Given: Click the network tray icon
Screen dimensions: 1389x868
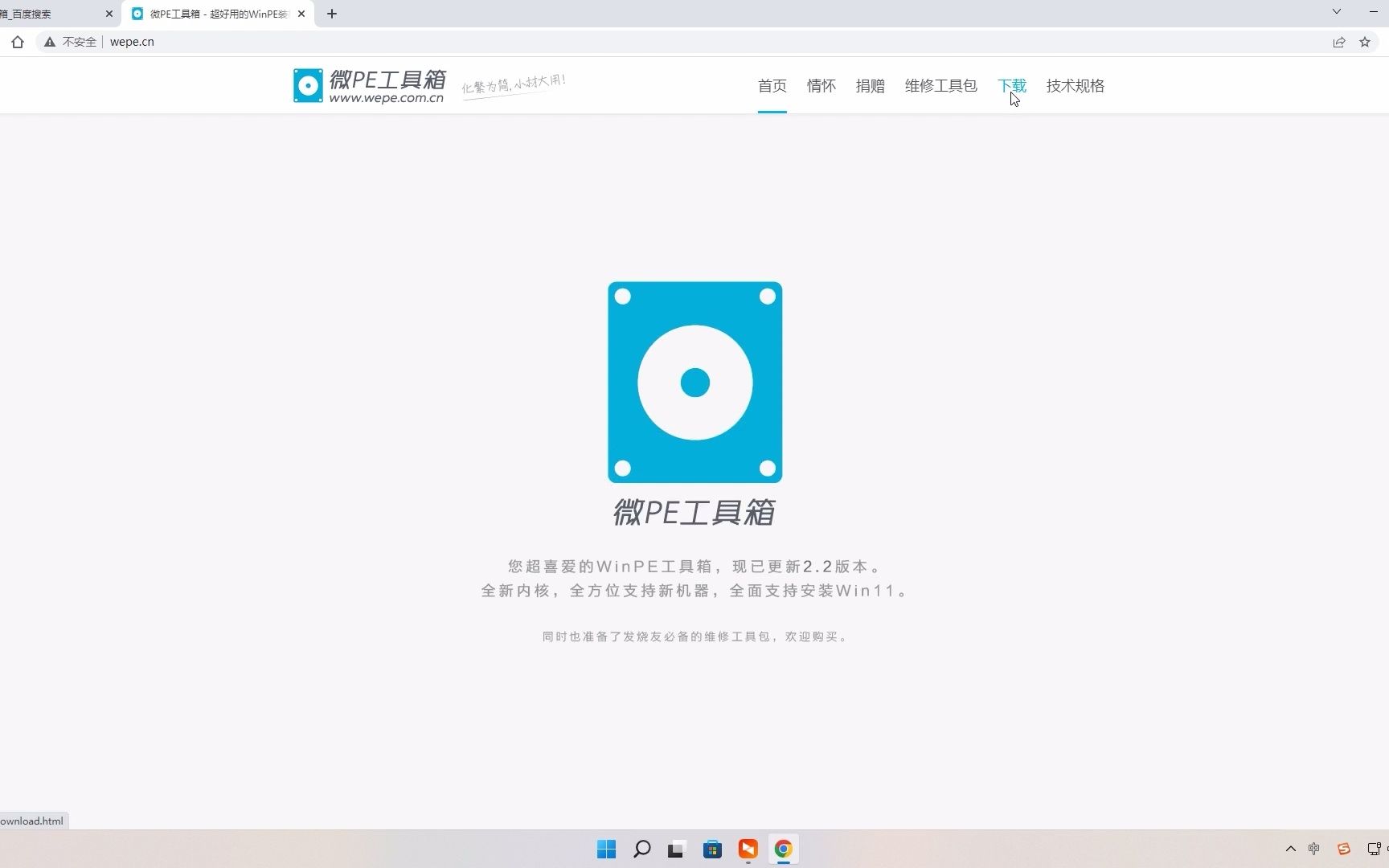Looking at the screenshot, I should 1374,849.
